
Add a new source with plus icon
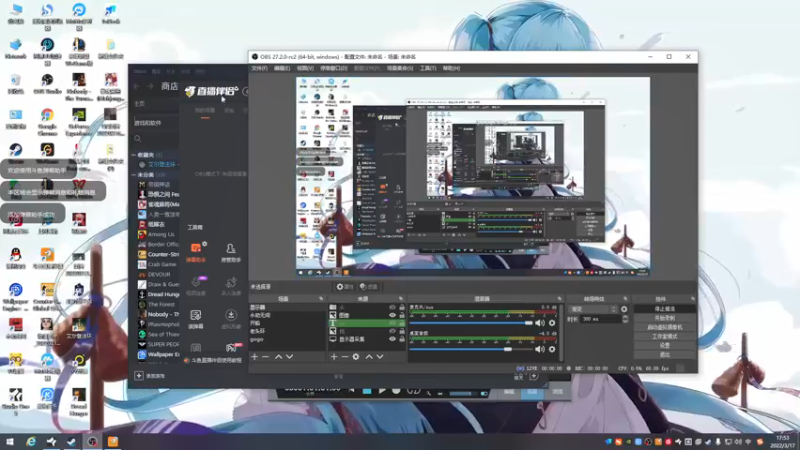pos(334,357)
